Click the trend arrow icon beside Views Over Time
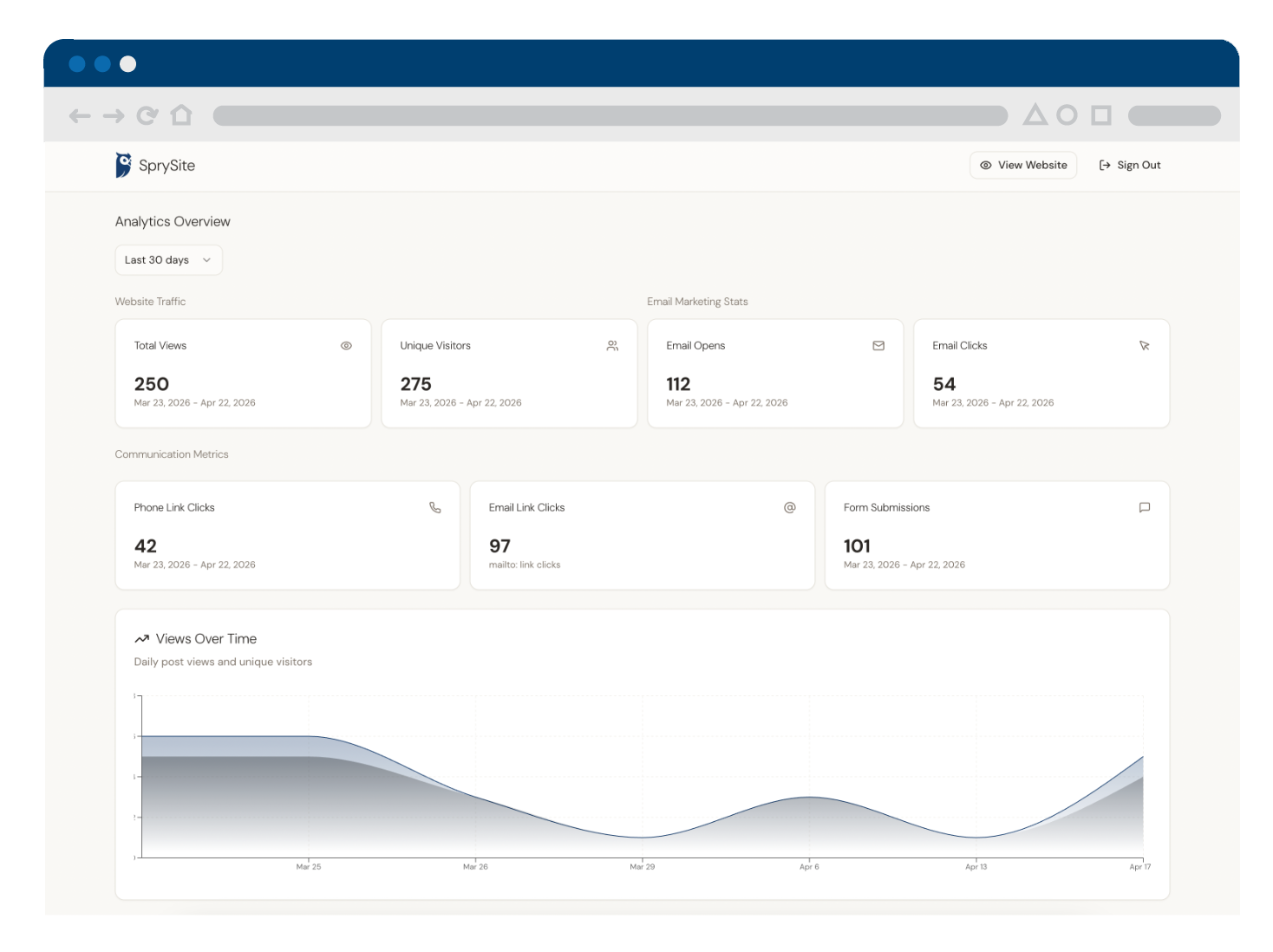Screen dimensions: 1273x952 click(142, 639)
